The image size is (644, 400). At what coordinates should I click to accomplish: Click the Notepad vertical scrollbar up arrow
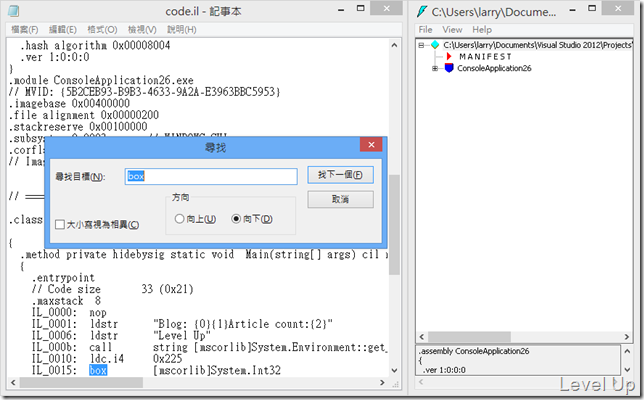click(x=394, y=45)
